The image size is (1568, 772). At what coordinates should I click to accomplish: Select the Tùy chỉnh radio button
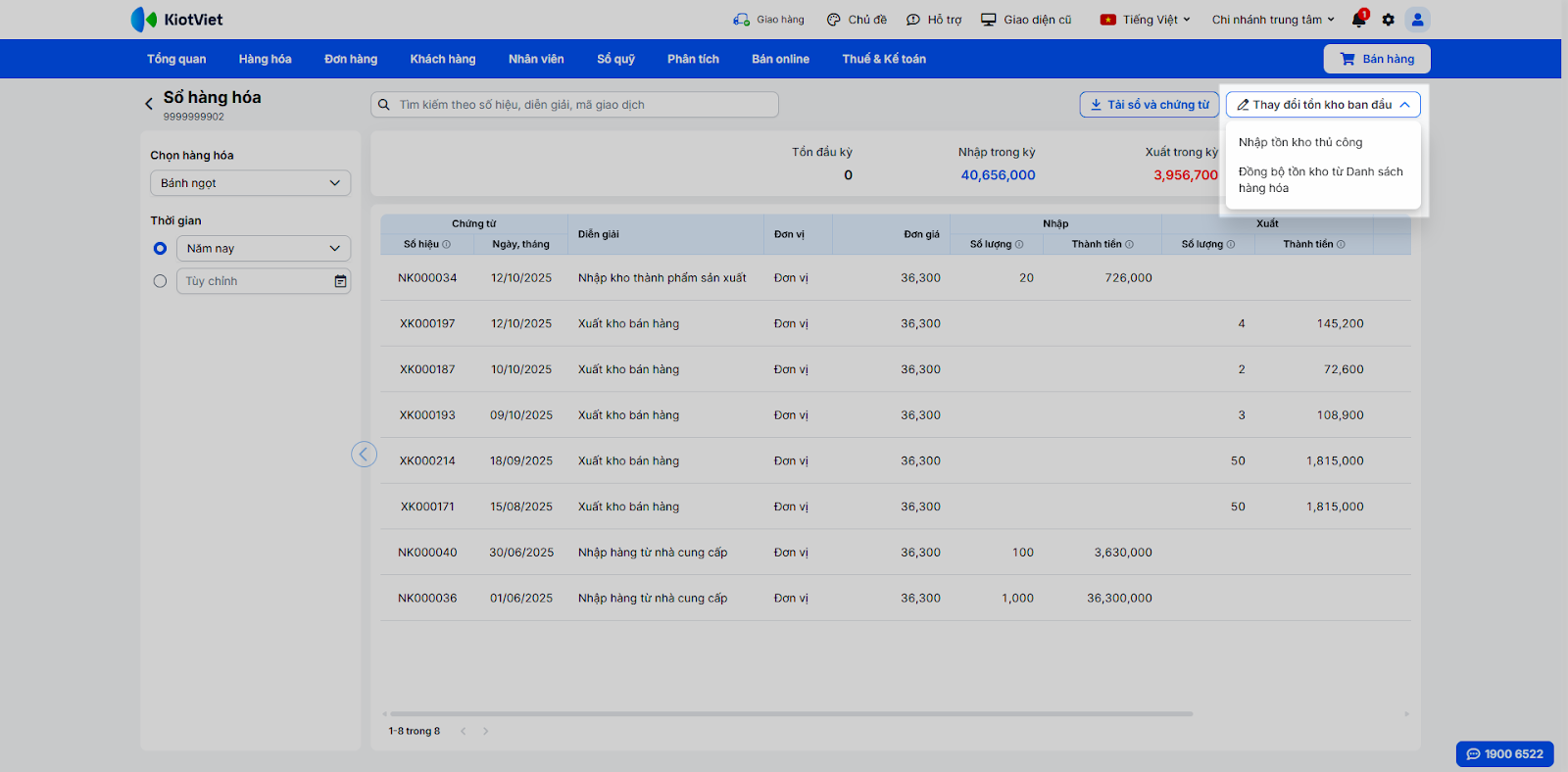coord(160,281)
